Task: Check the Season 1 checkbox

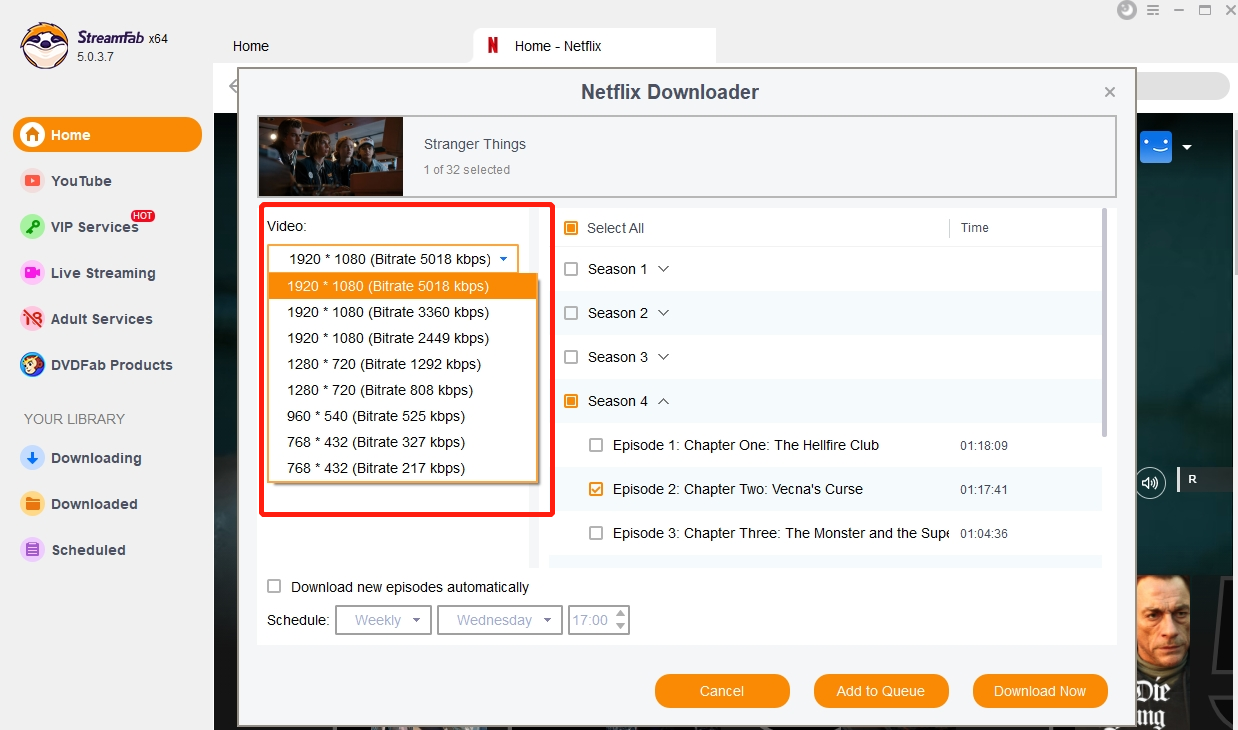Action: pos(571,269)
